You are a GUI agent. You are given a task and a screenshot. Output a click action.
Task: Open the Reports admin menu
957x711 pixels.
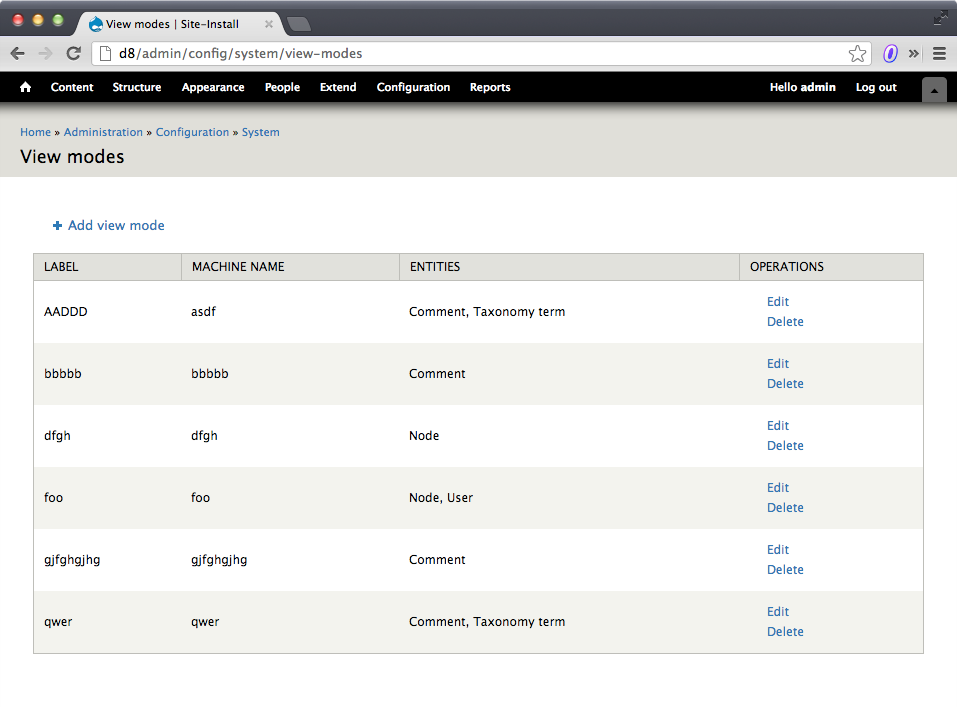click(x=490, y=87)
